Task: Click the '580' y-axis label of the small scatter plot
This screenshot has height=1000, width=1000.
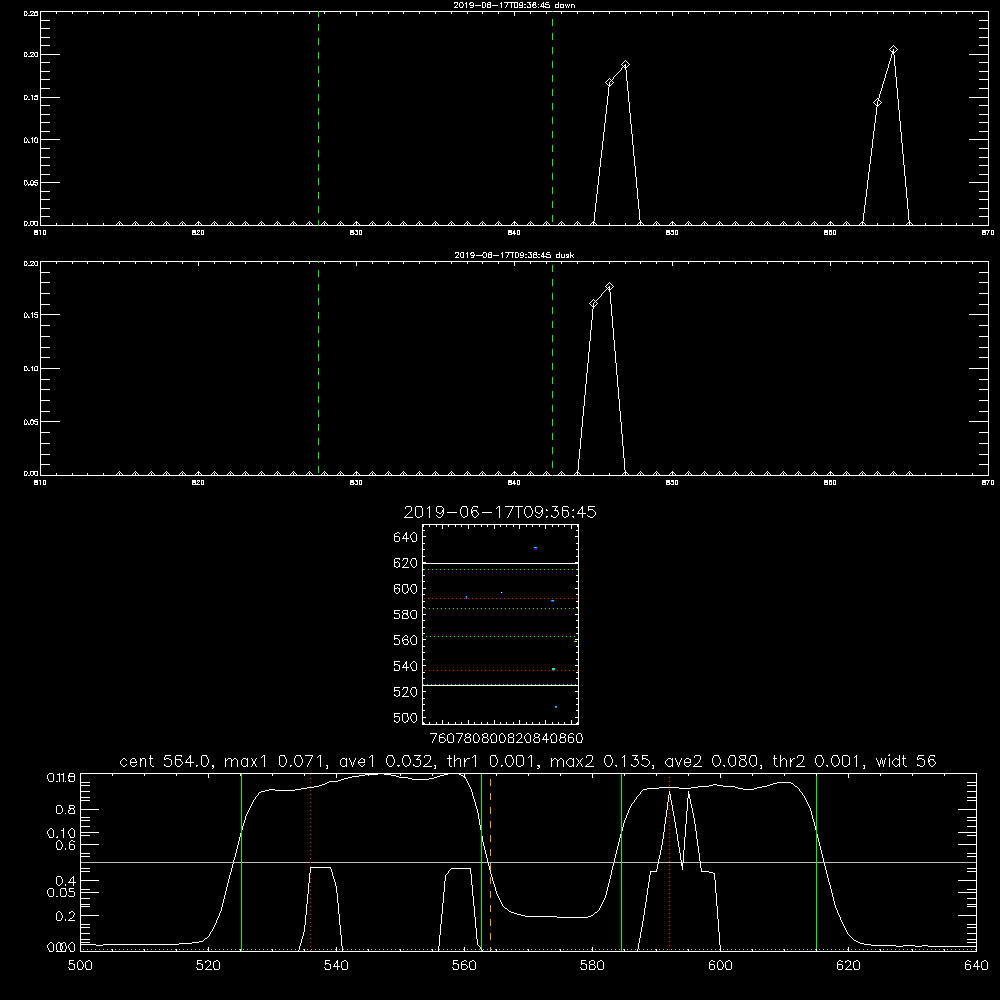Action: (406, 615)
